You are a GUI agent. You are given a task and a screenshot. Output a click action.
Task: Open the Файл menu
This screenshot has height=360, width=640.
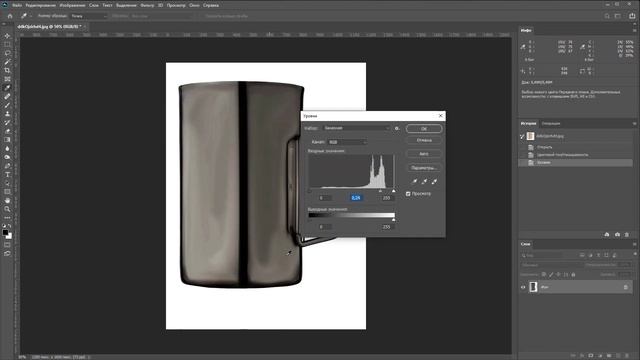[x=17, y=5]
